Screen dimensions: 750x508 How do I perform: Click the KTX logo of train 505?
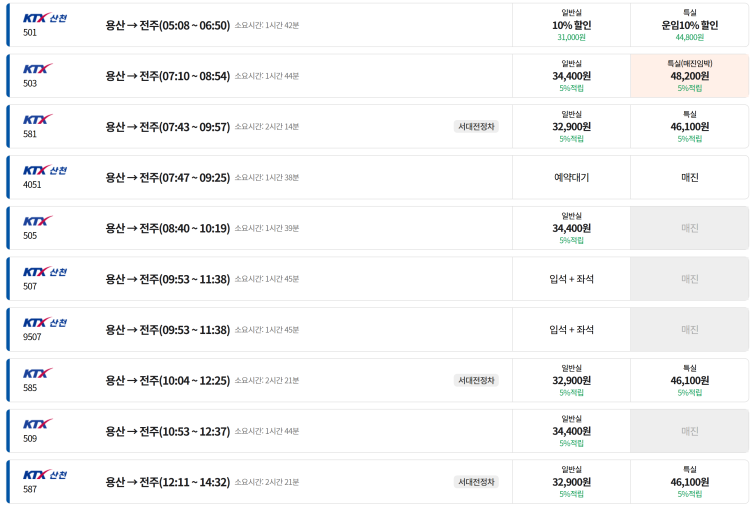[x=38, y=221]
